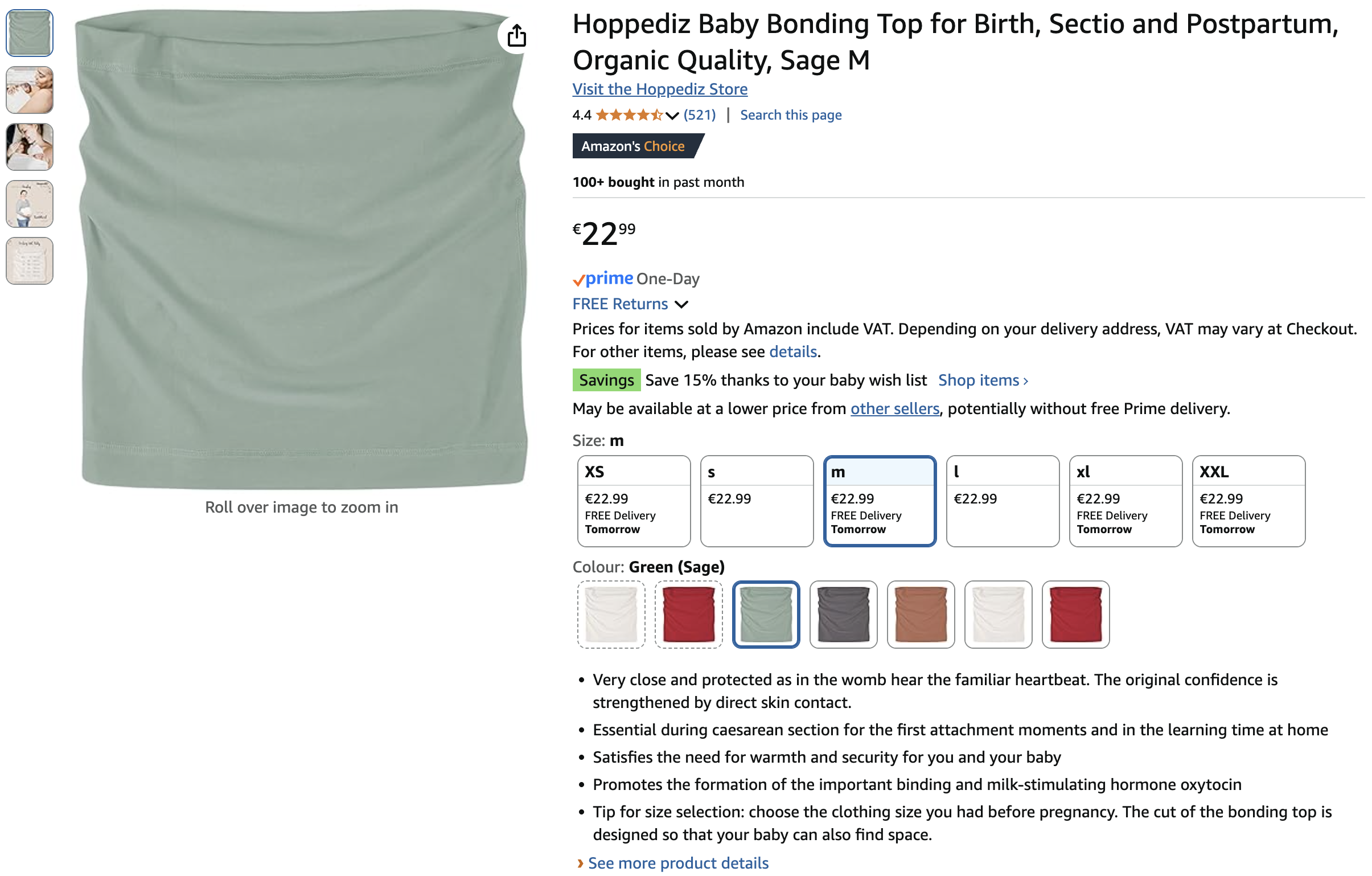Image resolution: width=1372 pixels, height=876 pixels.
Task: Select size xl option
Action: pos(1125,501)
